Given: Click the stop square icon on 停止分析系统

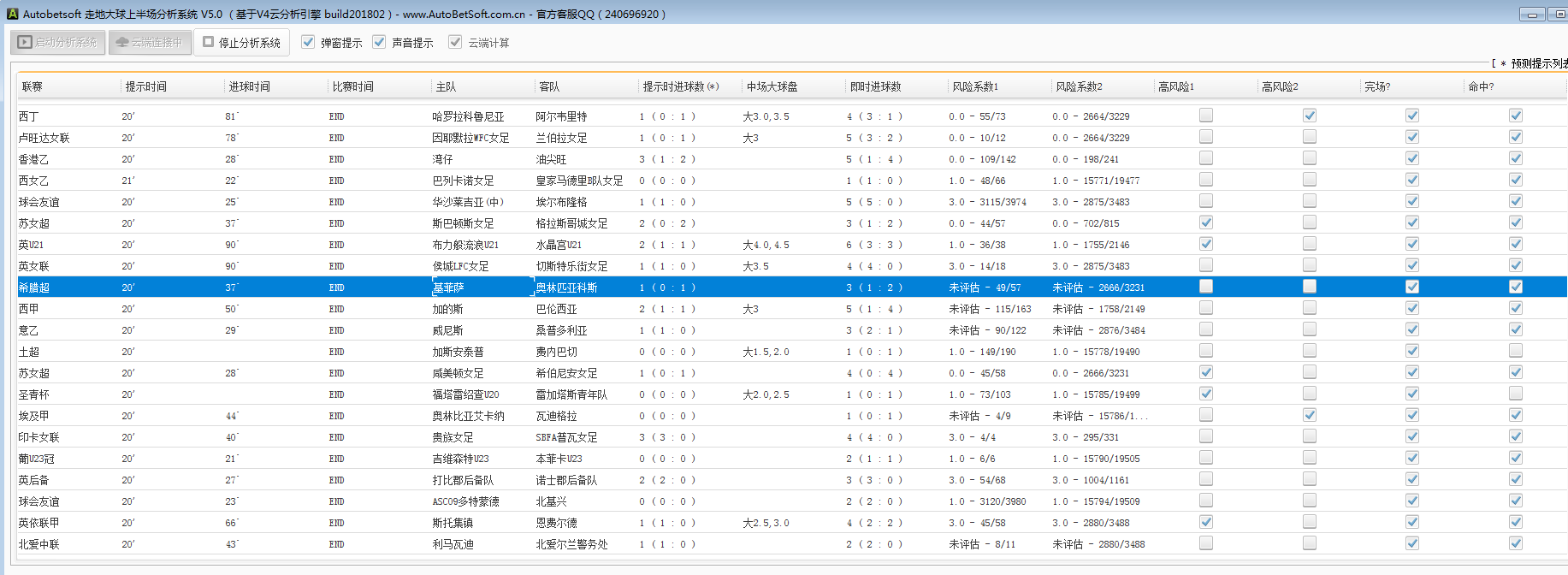Looking at the screenshot, I should (208, 42).
